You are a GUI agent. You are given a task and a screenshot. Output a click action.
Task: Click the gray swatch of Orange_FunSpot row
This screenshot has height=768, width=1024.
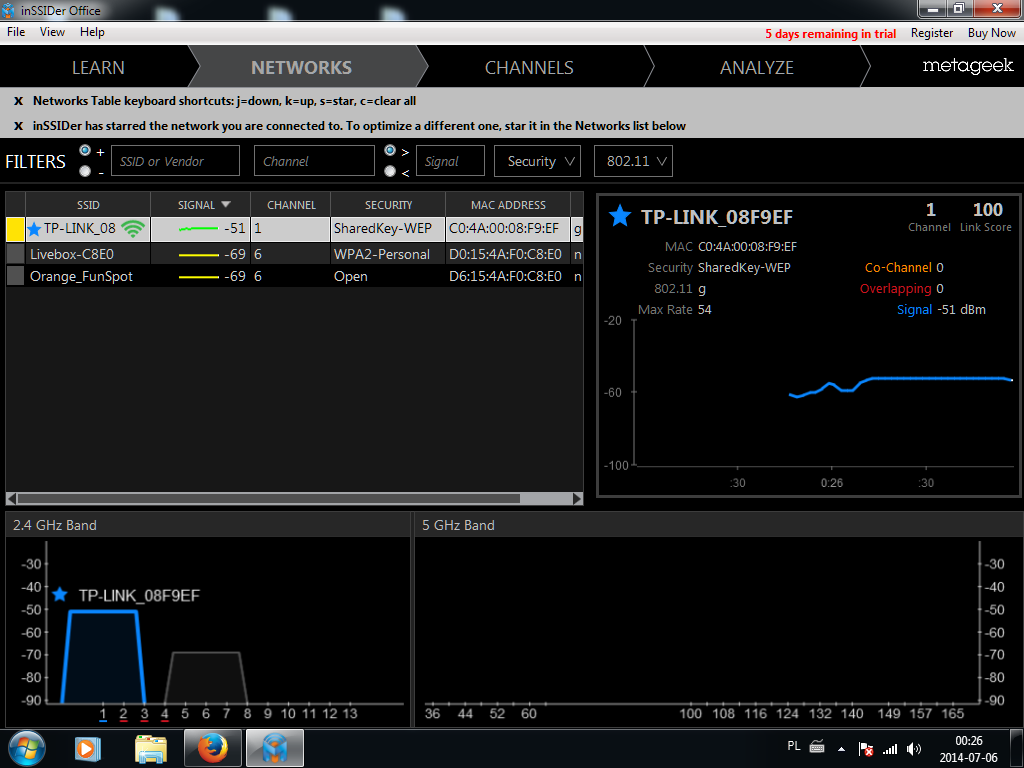pyautogui.click(x=15, y=276)
